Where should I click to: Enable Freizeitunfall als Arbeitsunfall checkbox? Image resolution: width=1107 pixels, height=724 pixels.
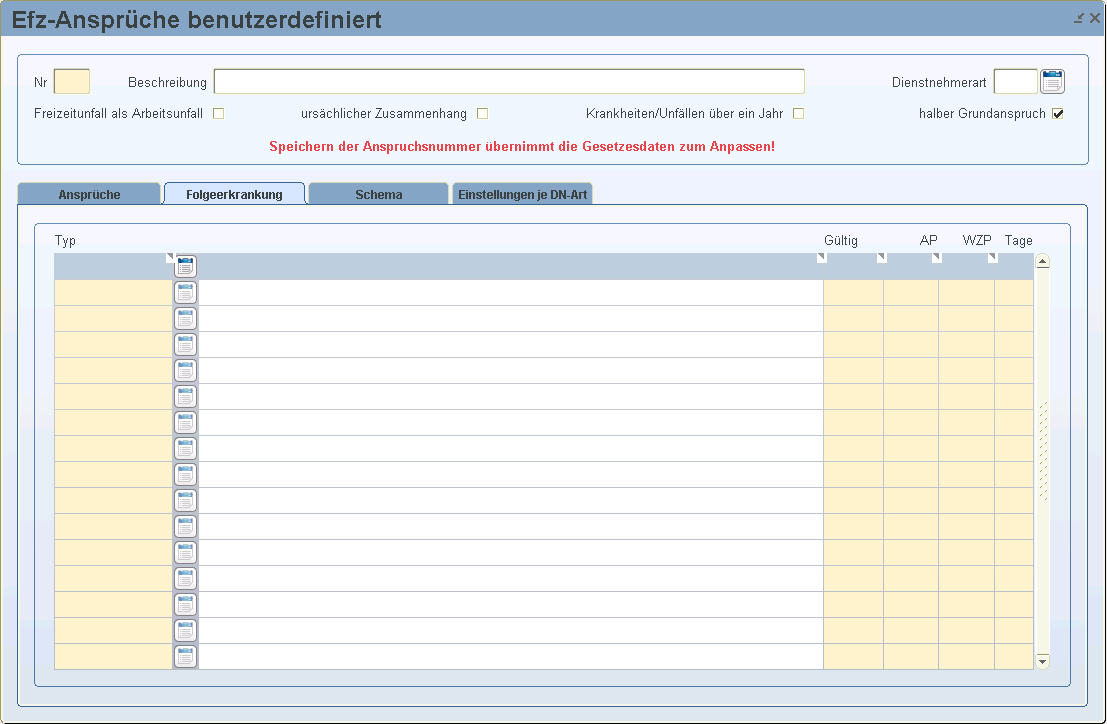[218, 113]
